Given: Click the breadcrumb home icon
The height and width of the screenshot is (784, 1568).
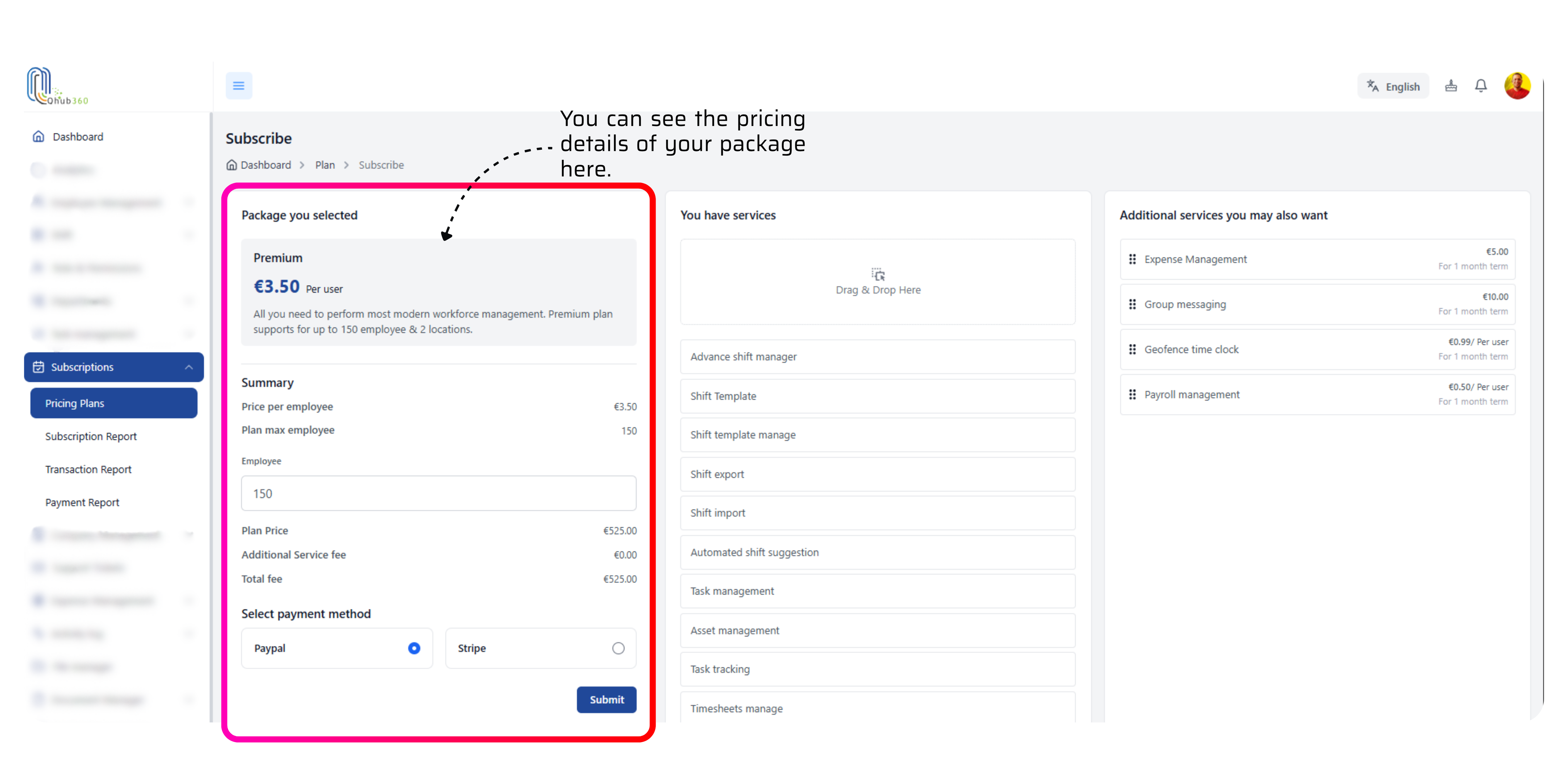Looking at the screenshot, I should click(x=231, y=165).
